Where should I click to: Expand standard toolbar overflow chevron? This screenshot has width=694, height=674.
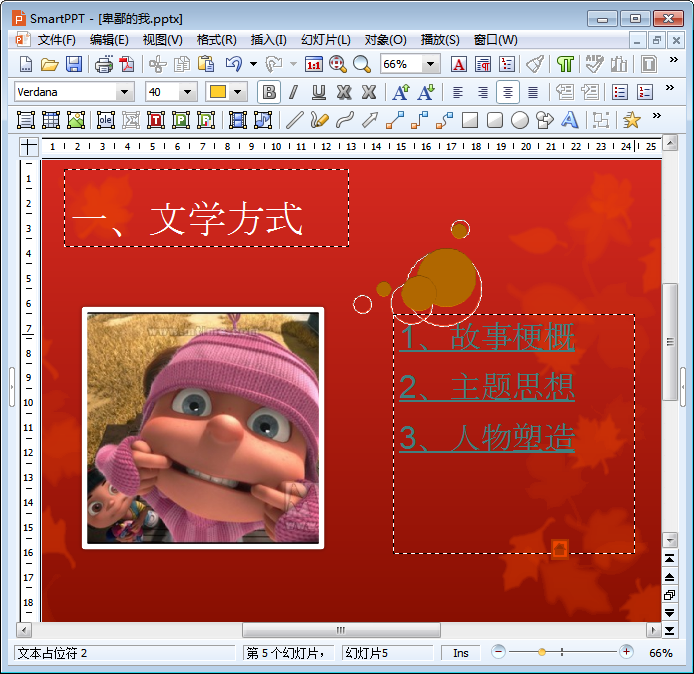[x=674, y=60]
